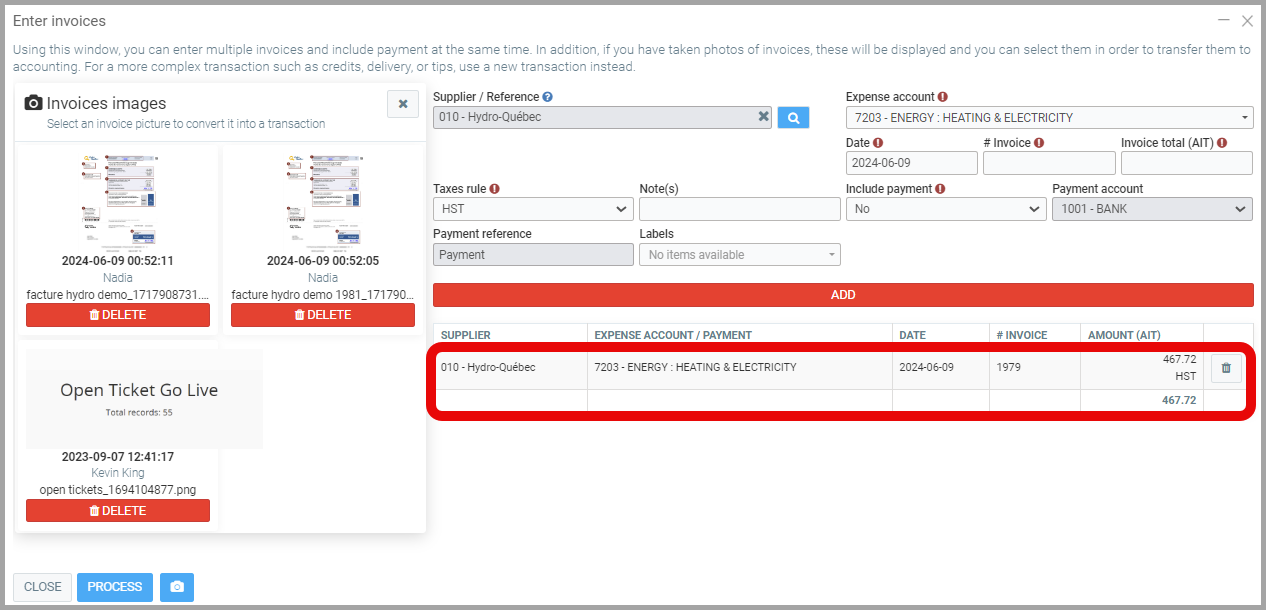Open the Expense account dropdown
Viewport: 1266px width, 610px height.
tap(1049, 118)
